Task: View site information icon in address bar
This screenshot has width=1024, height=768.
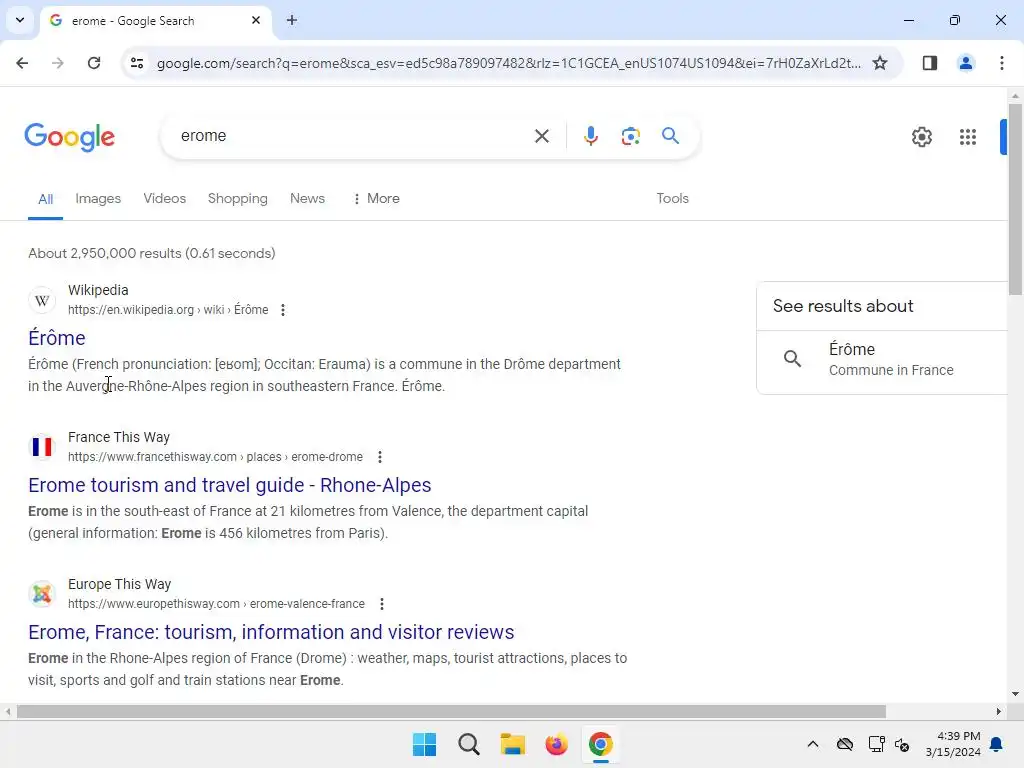Action: tap(137, 63)
